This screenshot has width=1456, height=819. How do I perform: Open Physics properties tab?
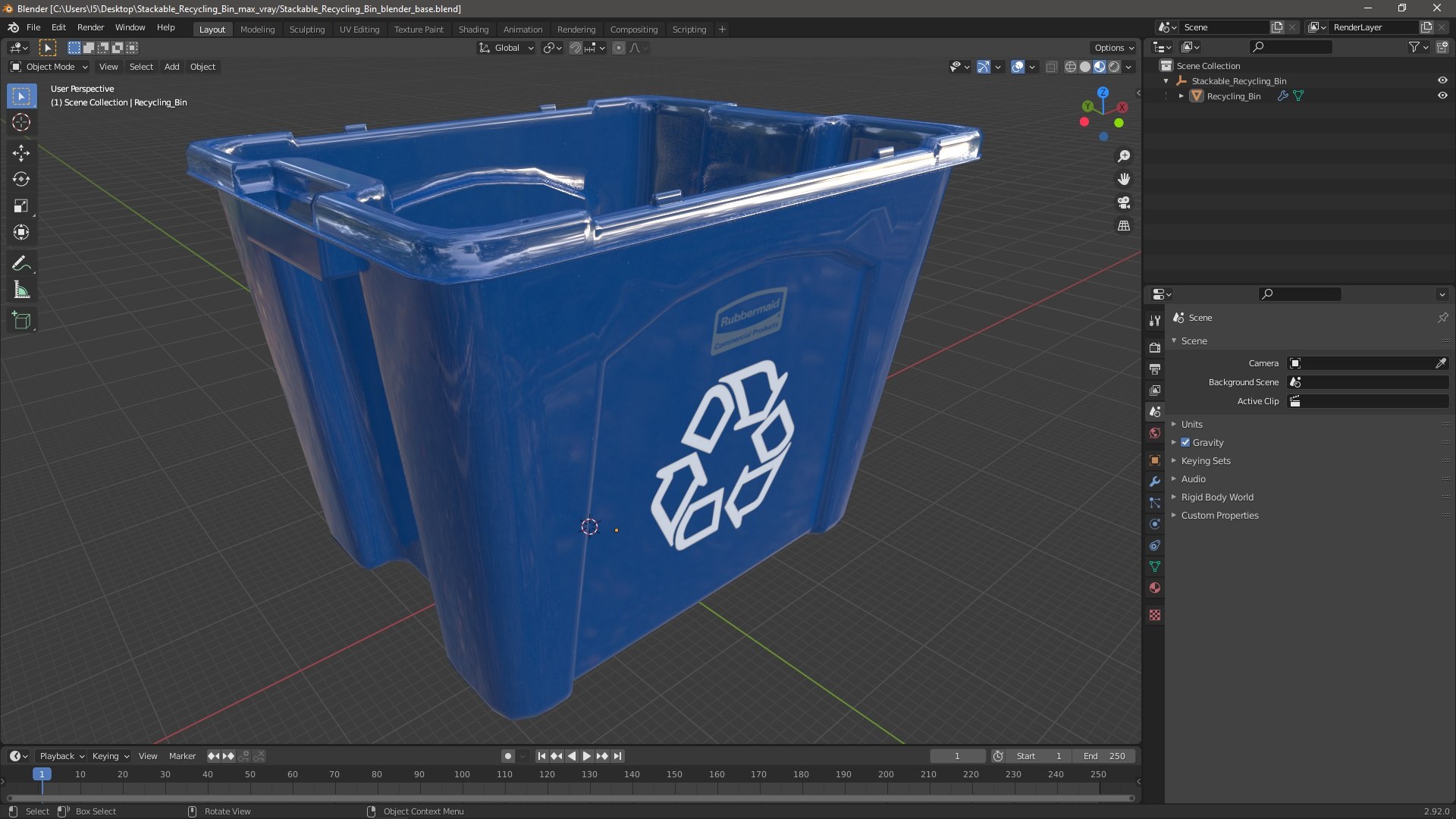[x=1154, y=524]
